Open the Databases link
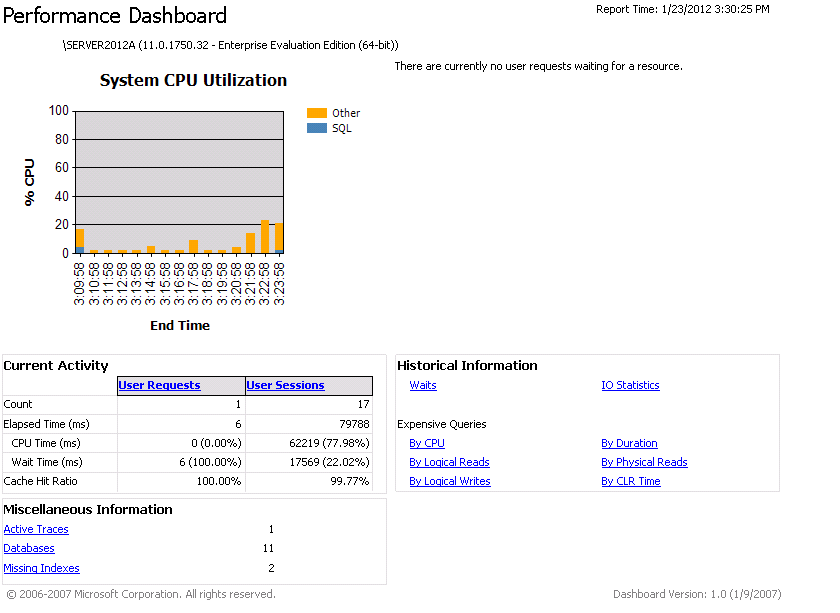 [29, 548]
